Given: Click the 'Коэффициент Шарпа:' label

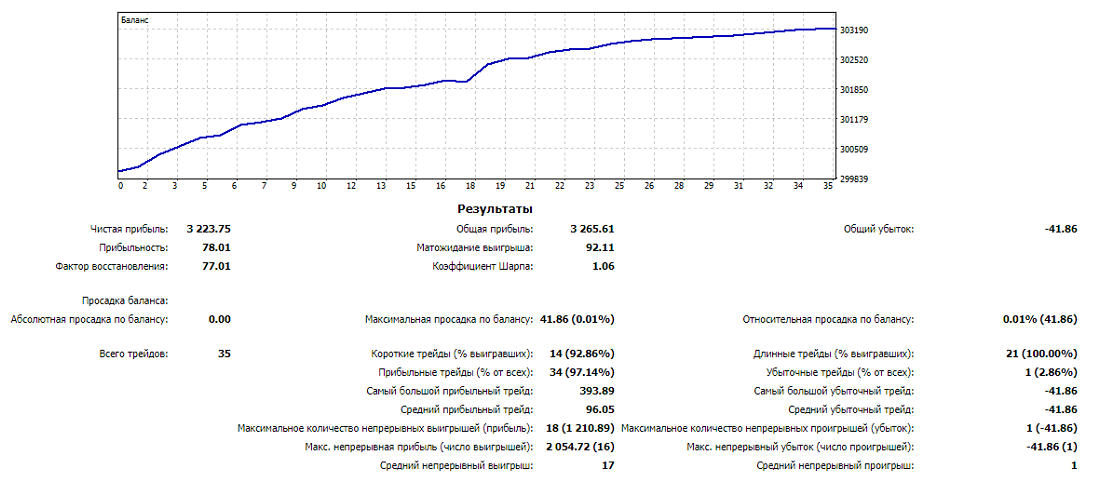Looking at the screenshot, I should (483, 267).
